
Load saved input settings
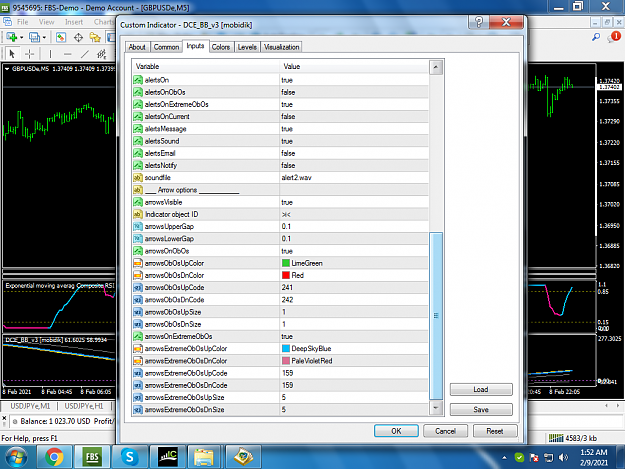[x=481, y=389]
